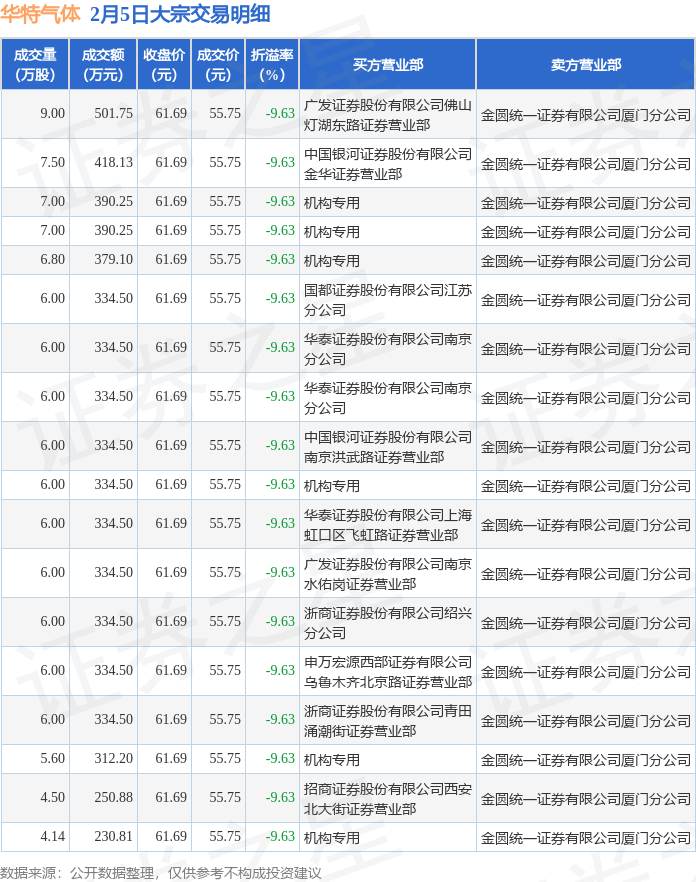Viewport: 696px width, 882px height.
Task: Click buyer 招商证券西安北大街证券营业部
Action: pos(388,799)
